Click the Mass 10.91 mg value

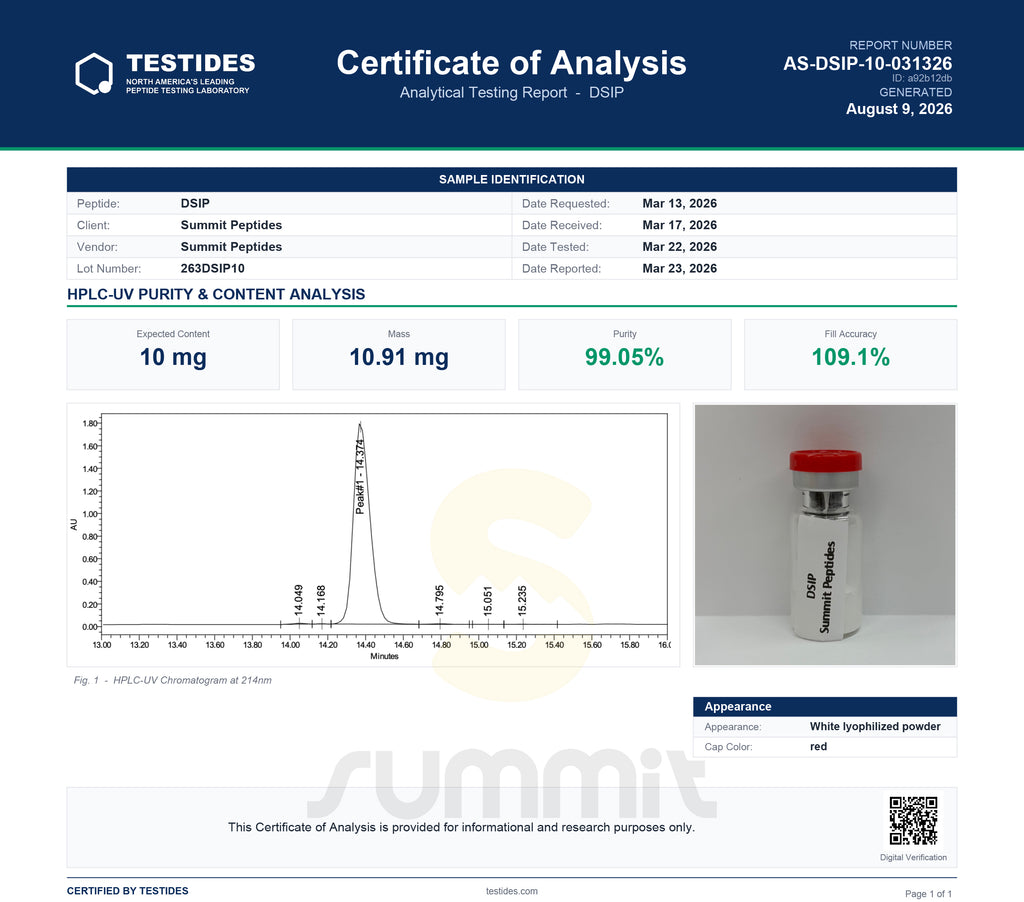click(399, 357)
